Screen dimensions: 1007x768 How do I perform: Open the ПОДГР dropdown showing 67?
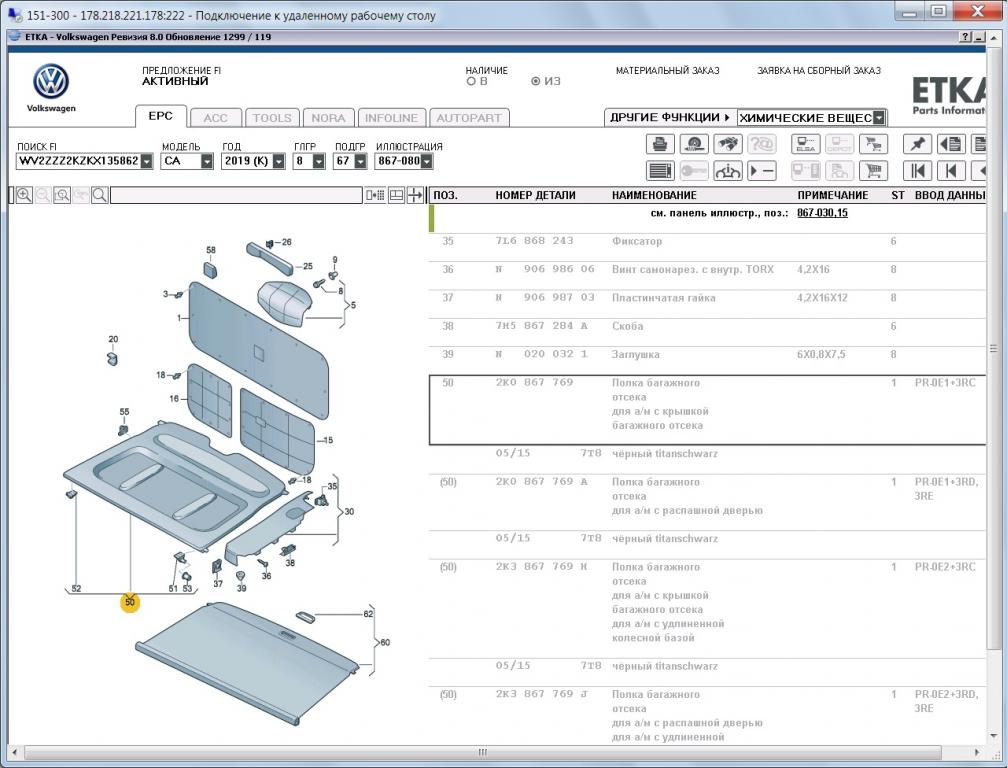coord(361,161)
